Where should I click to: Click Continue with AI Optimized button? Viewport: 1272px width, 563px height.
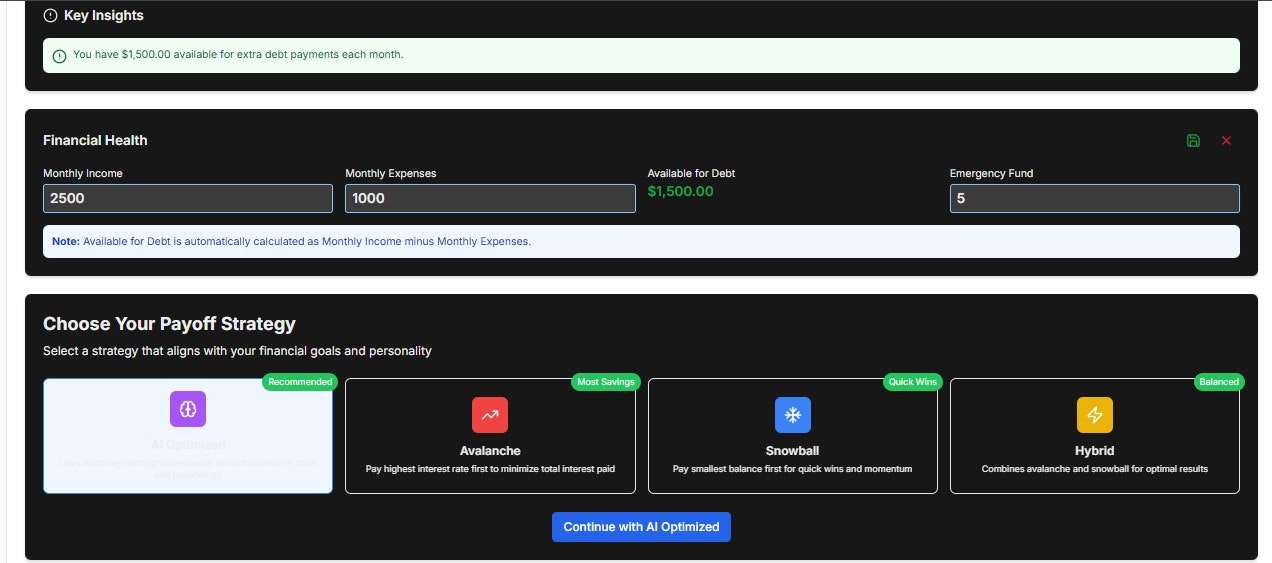[x=641, y=527]
